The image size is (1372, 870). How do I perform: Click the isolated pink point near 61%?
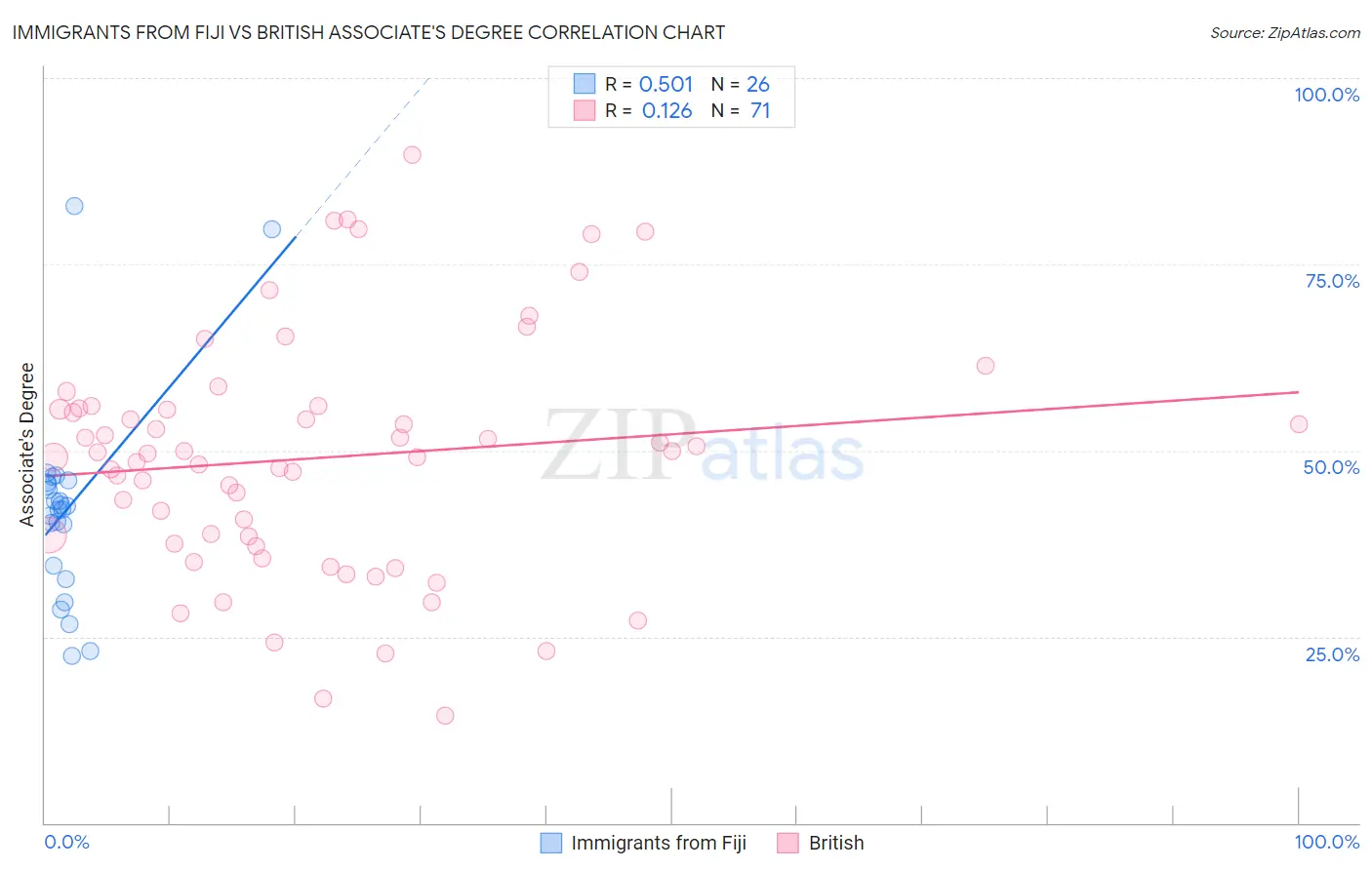pos(986,366)
